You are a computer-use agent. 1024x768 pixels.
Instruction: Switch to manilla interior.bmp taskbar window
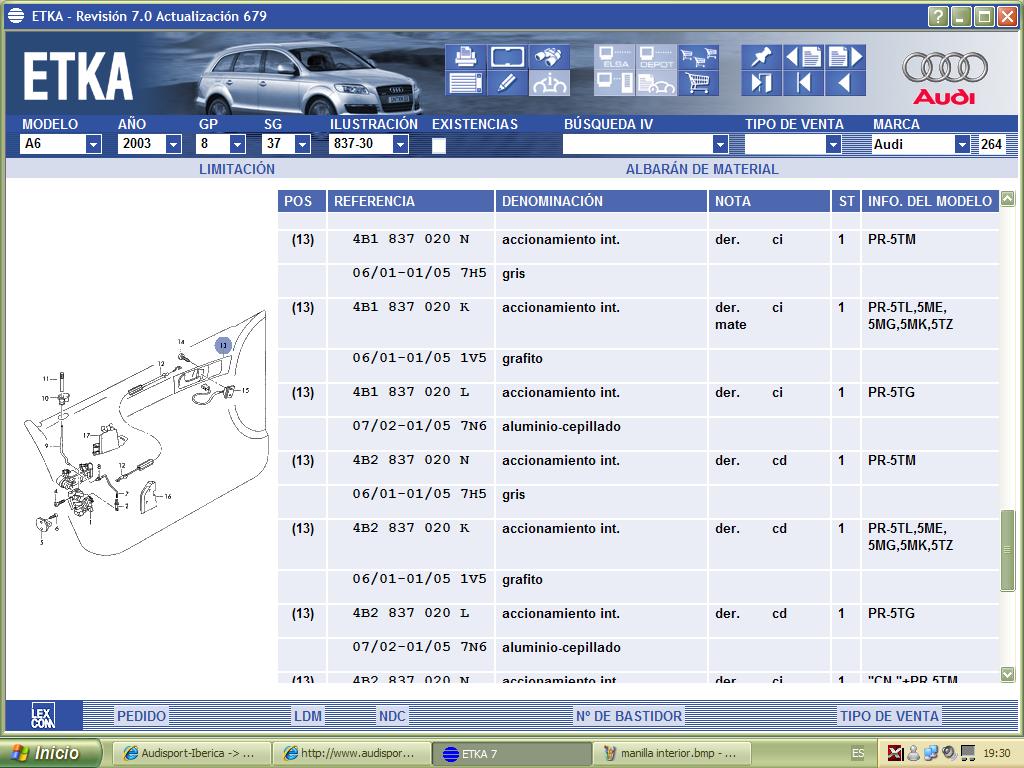tap(671, 754)
